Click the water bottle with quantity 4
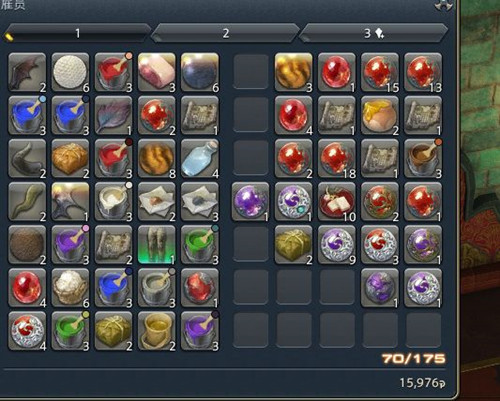This screenshot has width=500, height=401. point(200,158)
